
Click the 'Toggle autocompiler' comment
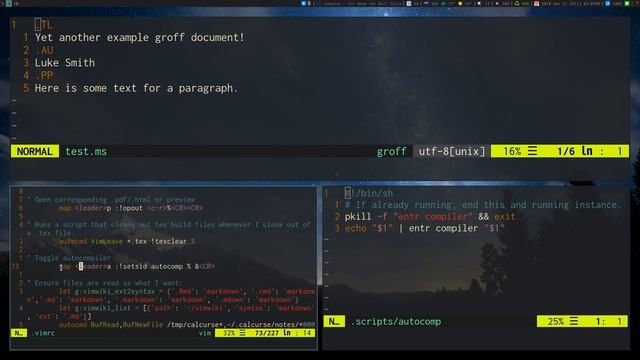[69, 258]
